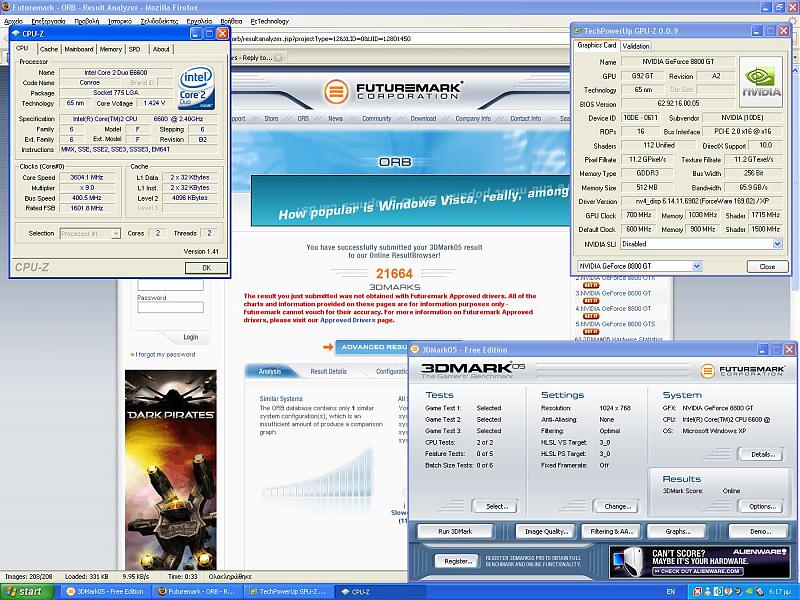Click the 21664 3DMarks score text

coord(394,273)
